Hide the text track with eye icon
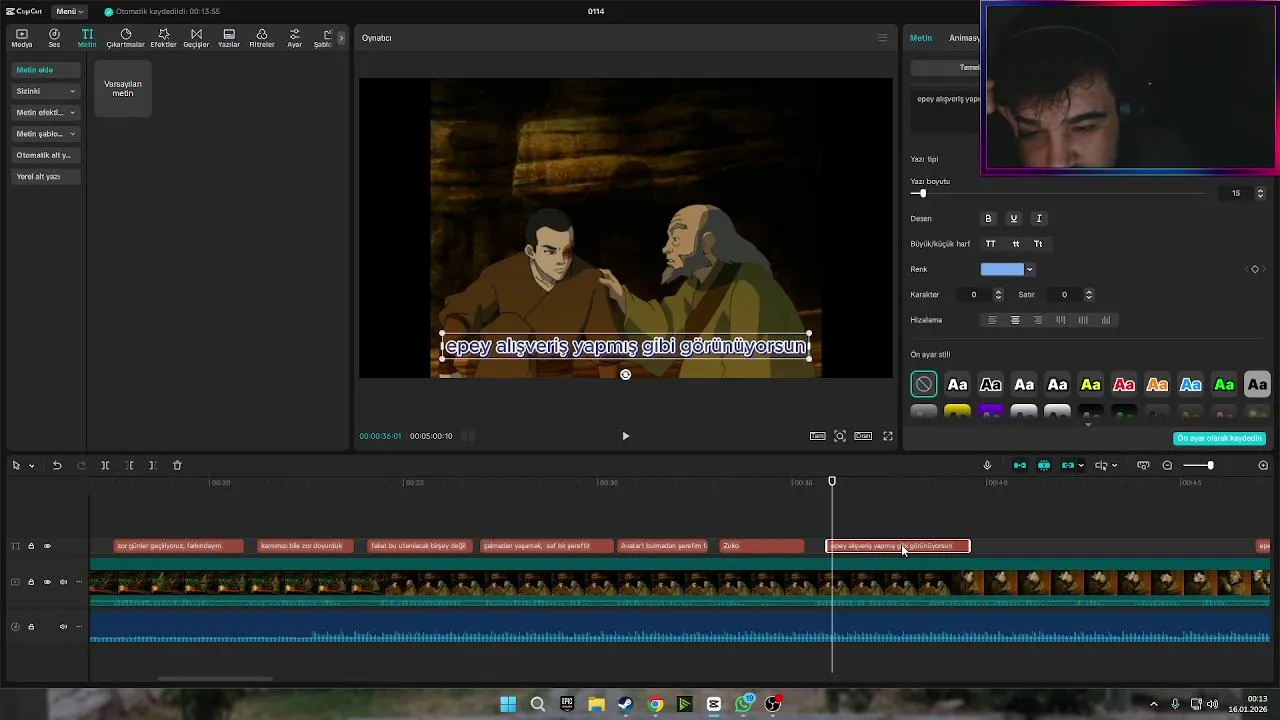Screen dimensions: 1280x720 click(x=47, y=546)
